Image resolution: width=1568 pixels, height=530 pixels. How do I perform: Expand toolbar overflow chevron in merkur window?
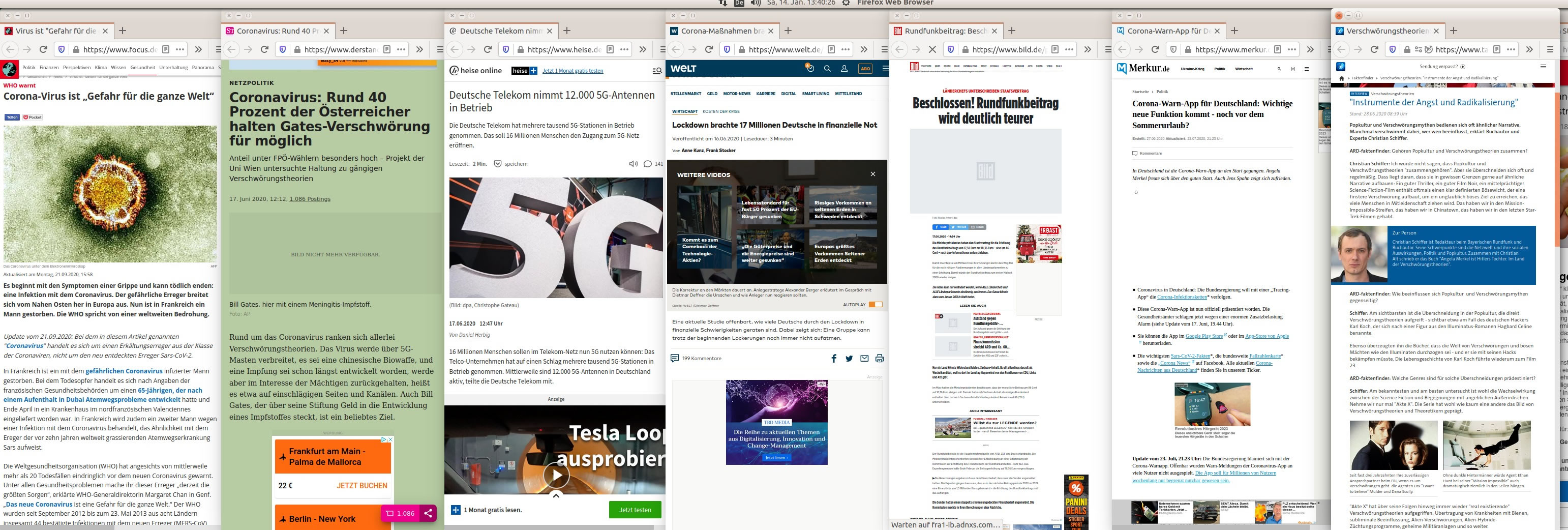point(1310,49)
